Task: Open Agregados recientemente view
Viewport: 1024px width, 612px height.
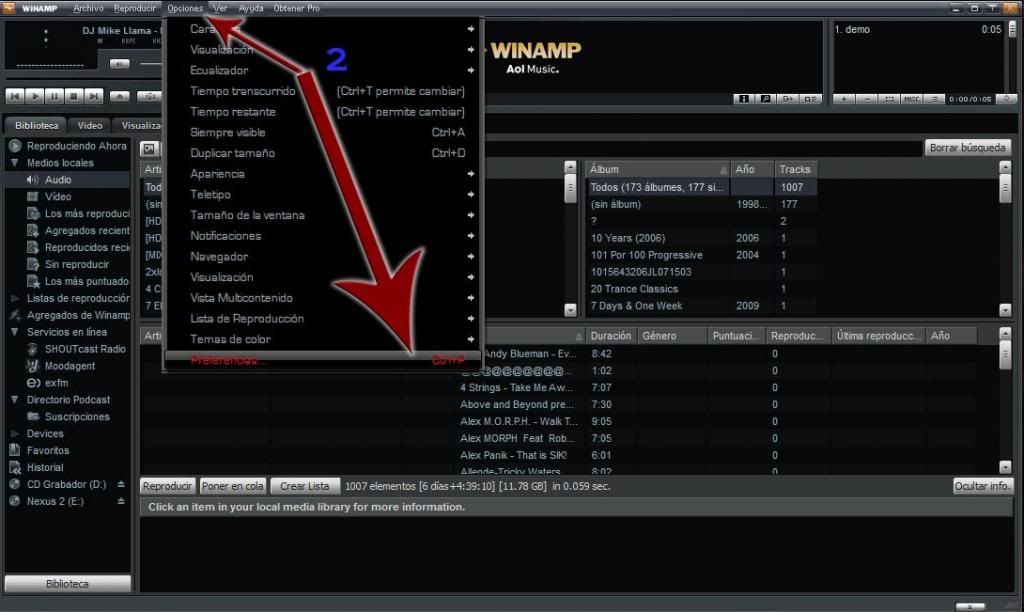Action: click(78, 231)
